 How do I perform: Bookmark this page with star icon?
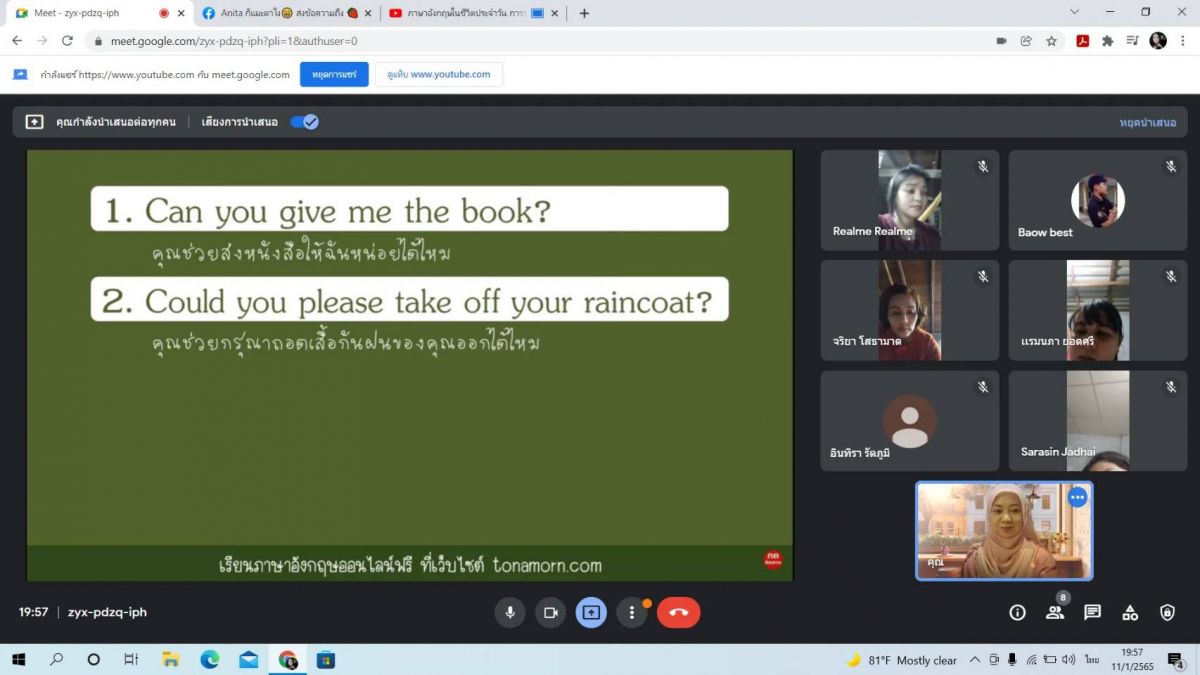click(x=1052, y=41)
